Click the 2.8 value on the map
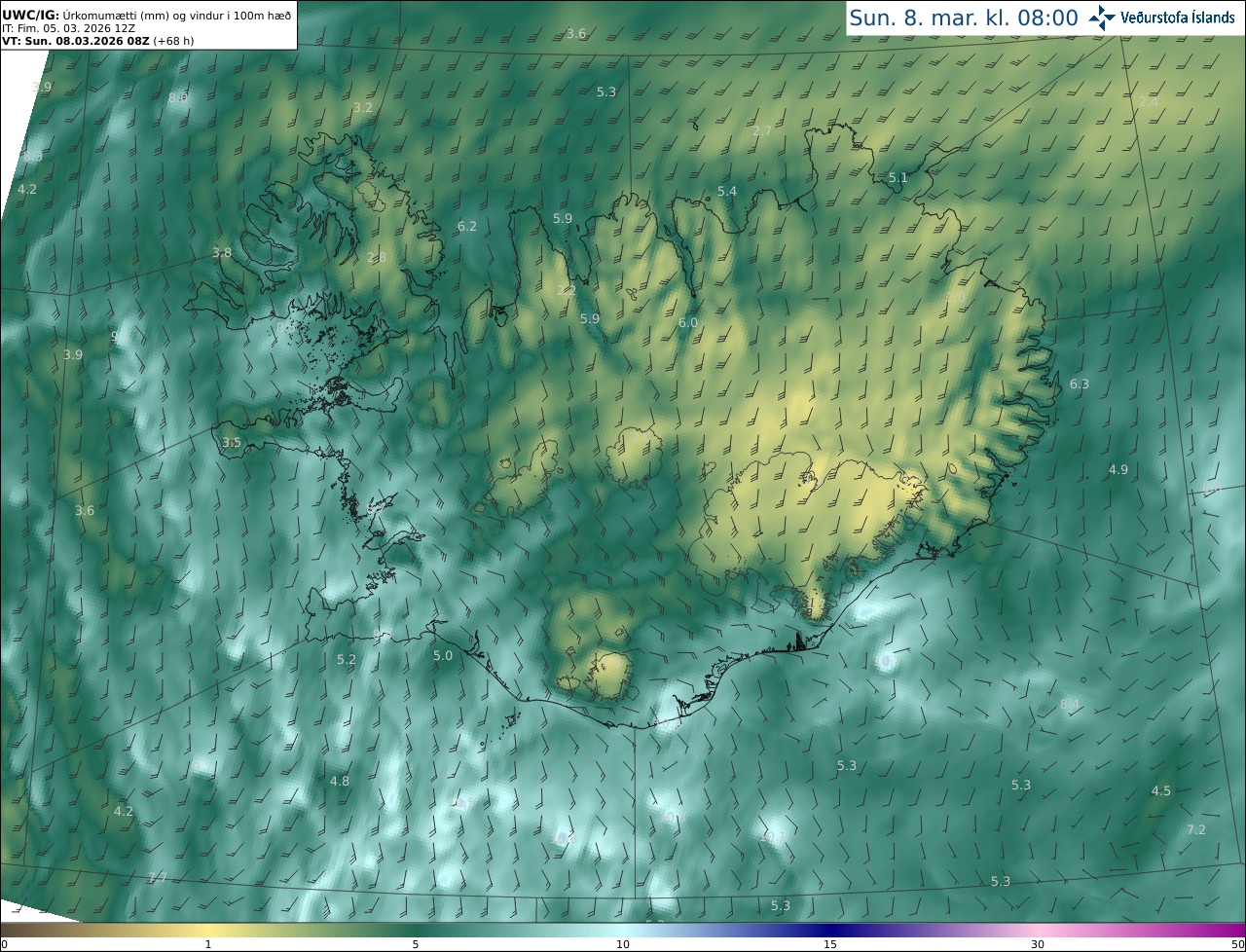This screenshot has height=952, width=1246. click(377, 258)
